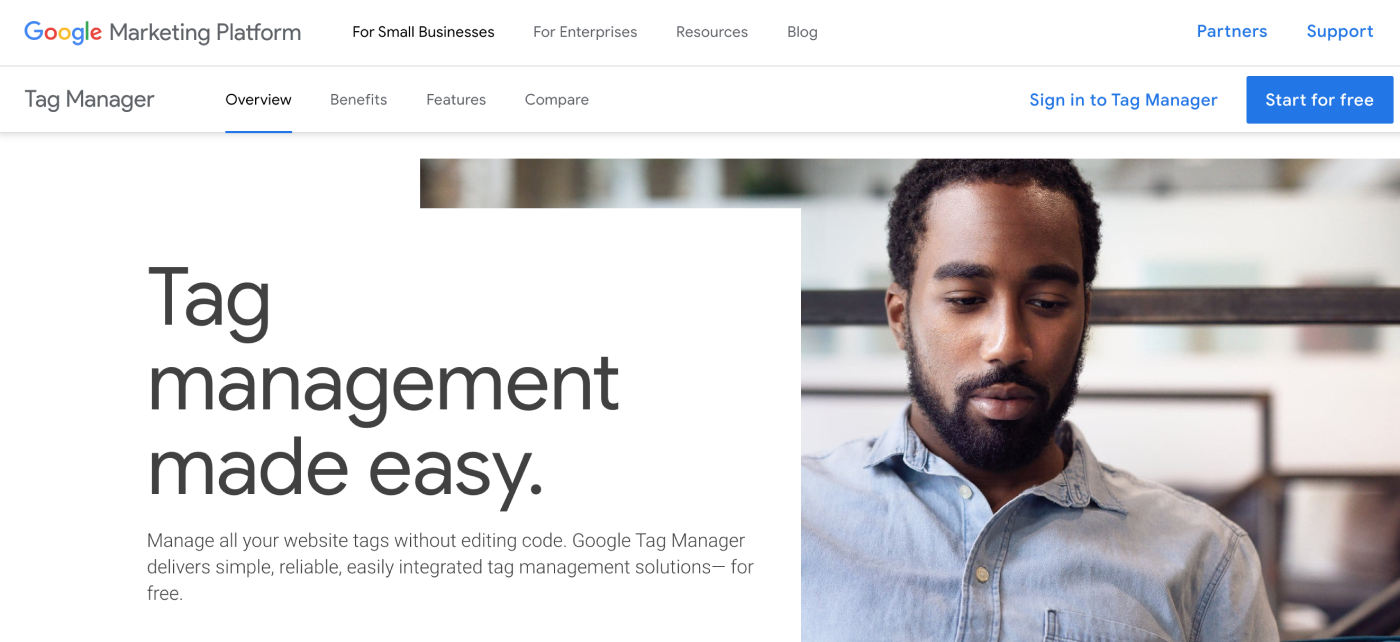This screenshot has height=642, width=1400.
Task: Click the word 'management' in the headline
Action: [383, 385]
